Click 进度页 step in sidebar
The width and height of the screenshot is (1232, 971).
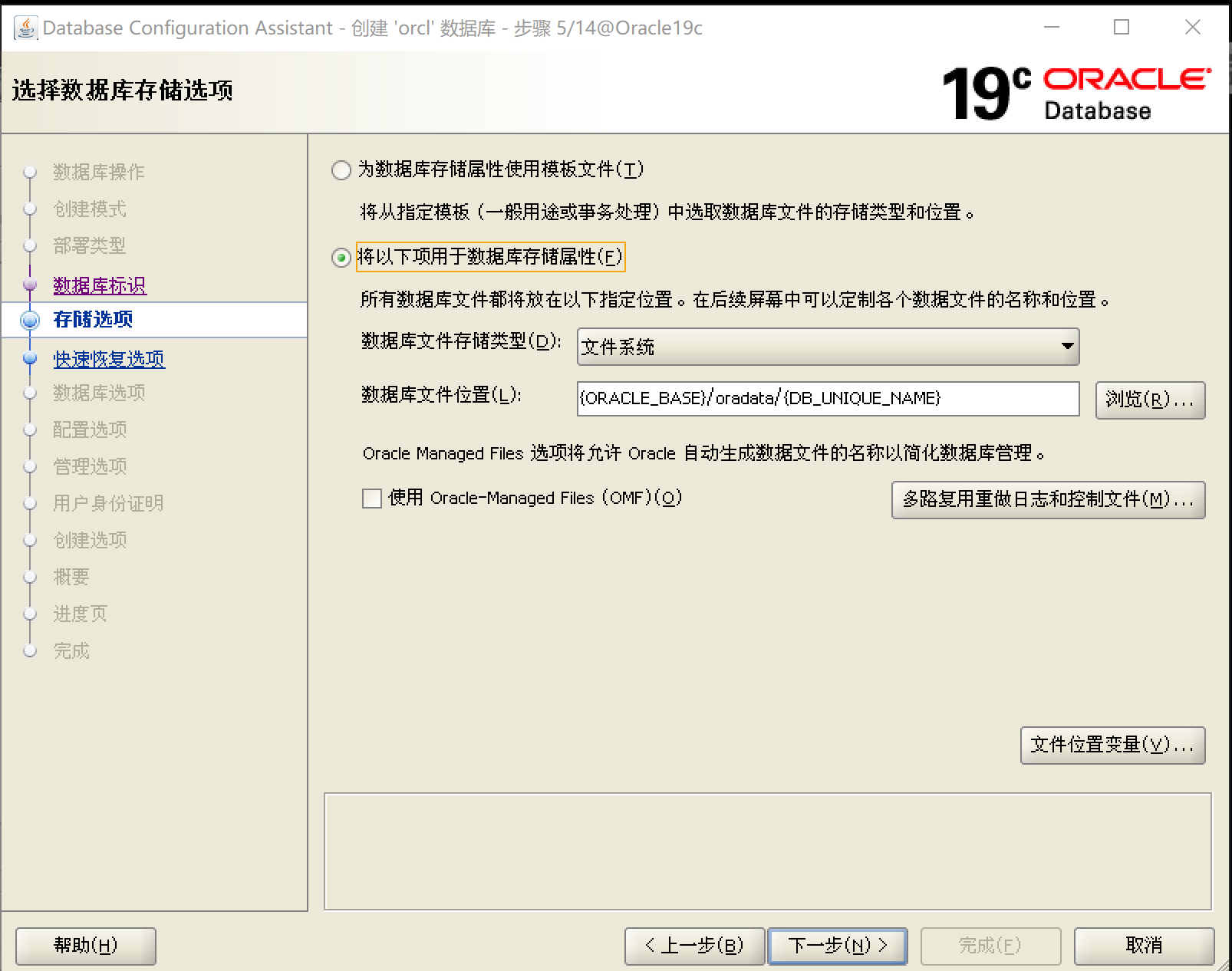pyautogui.click(x=81, y=614)
